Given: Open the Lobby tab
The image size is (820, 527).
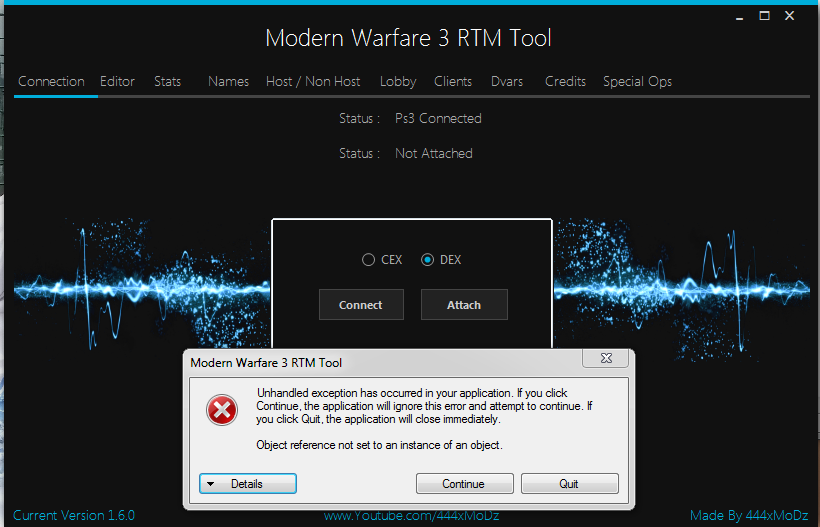Looking at the screenshot, I should (398, 82).
